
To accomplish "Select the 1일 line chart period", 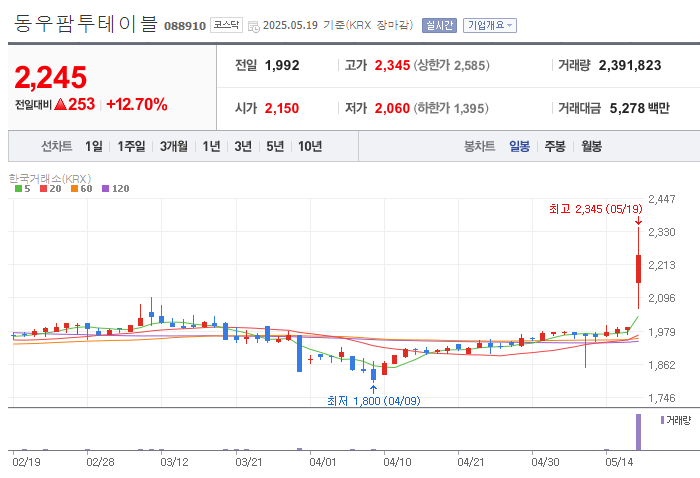I will click(94, 146).
